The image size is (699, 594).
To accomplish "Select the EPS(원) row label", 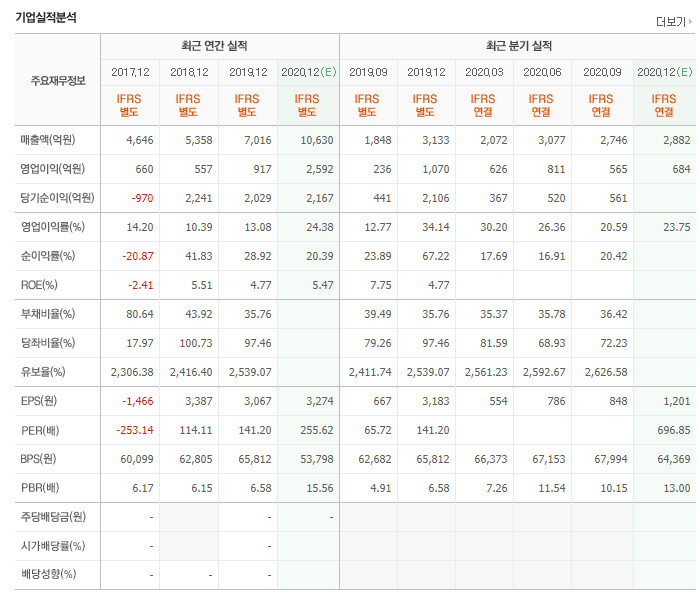I will [x=39, y=401].
